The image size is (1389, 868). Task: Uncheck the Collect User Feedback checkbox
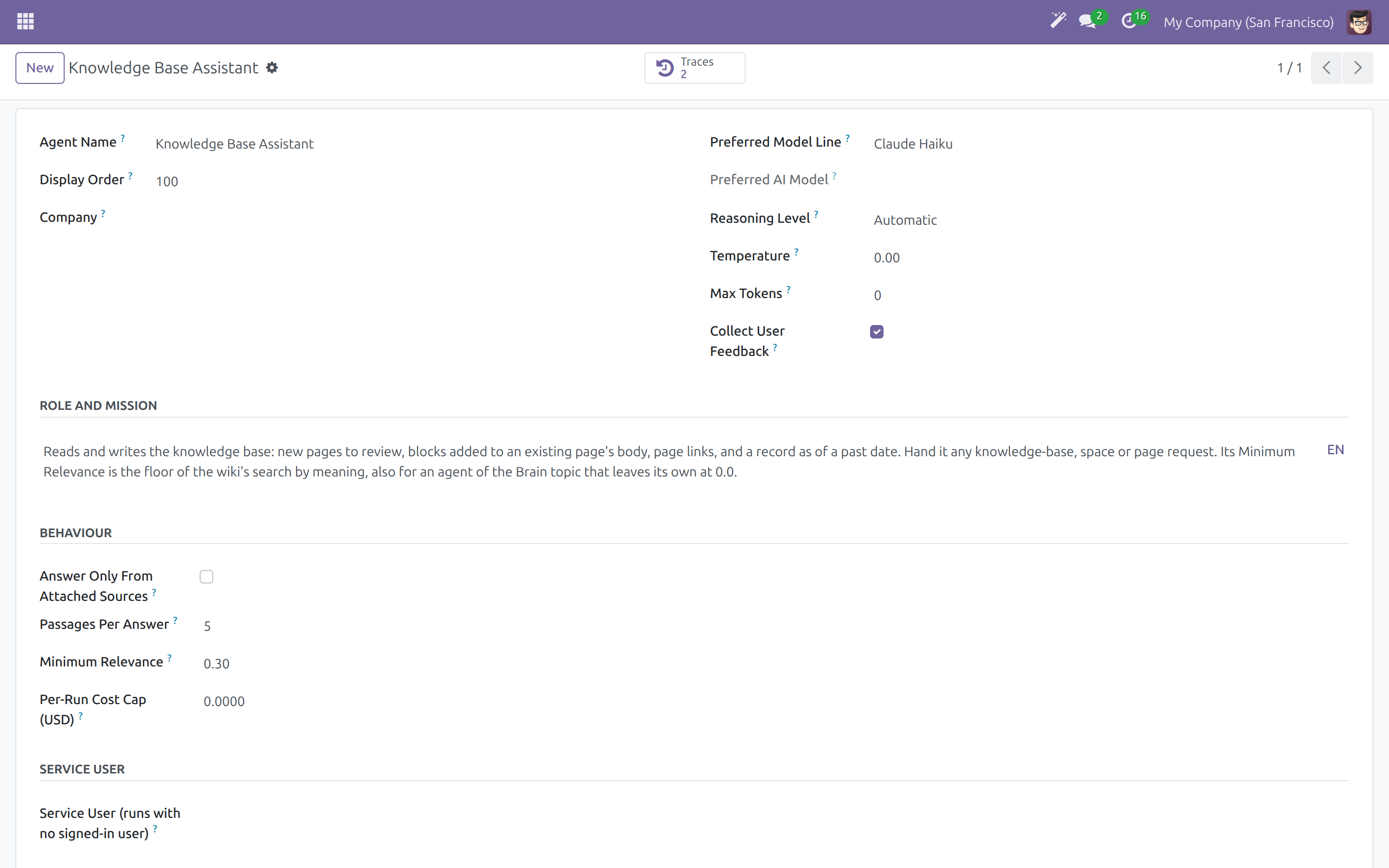(876, 332)
